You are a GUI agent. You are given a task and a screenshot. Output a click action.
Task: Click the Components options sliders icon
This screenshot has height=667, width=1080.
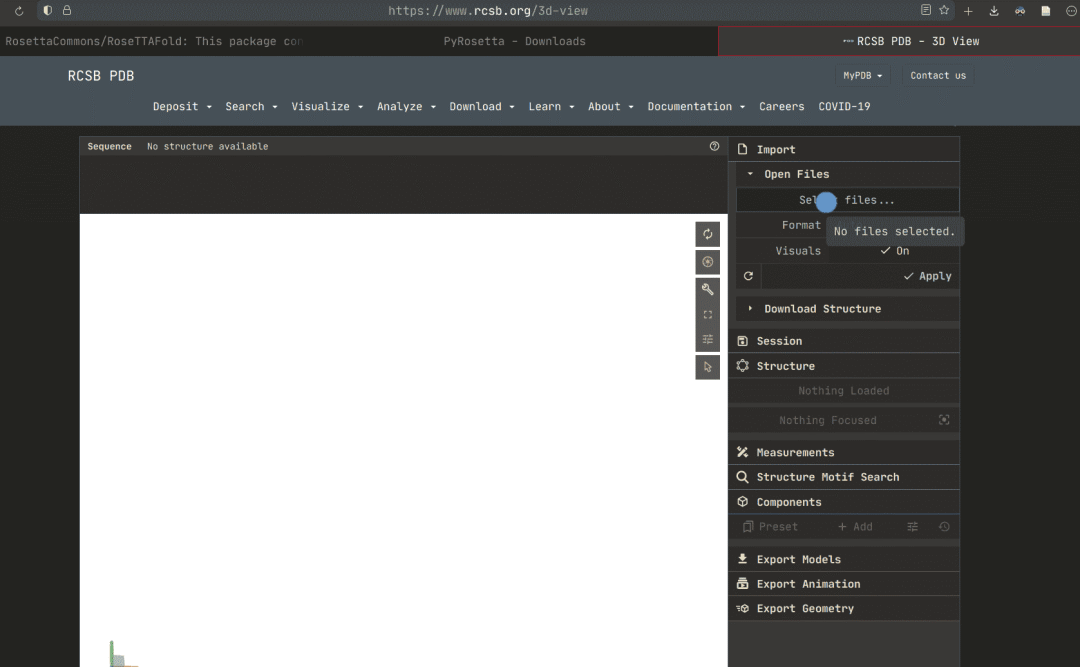pyautogui.click(x=913, y=526)
